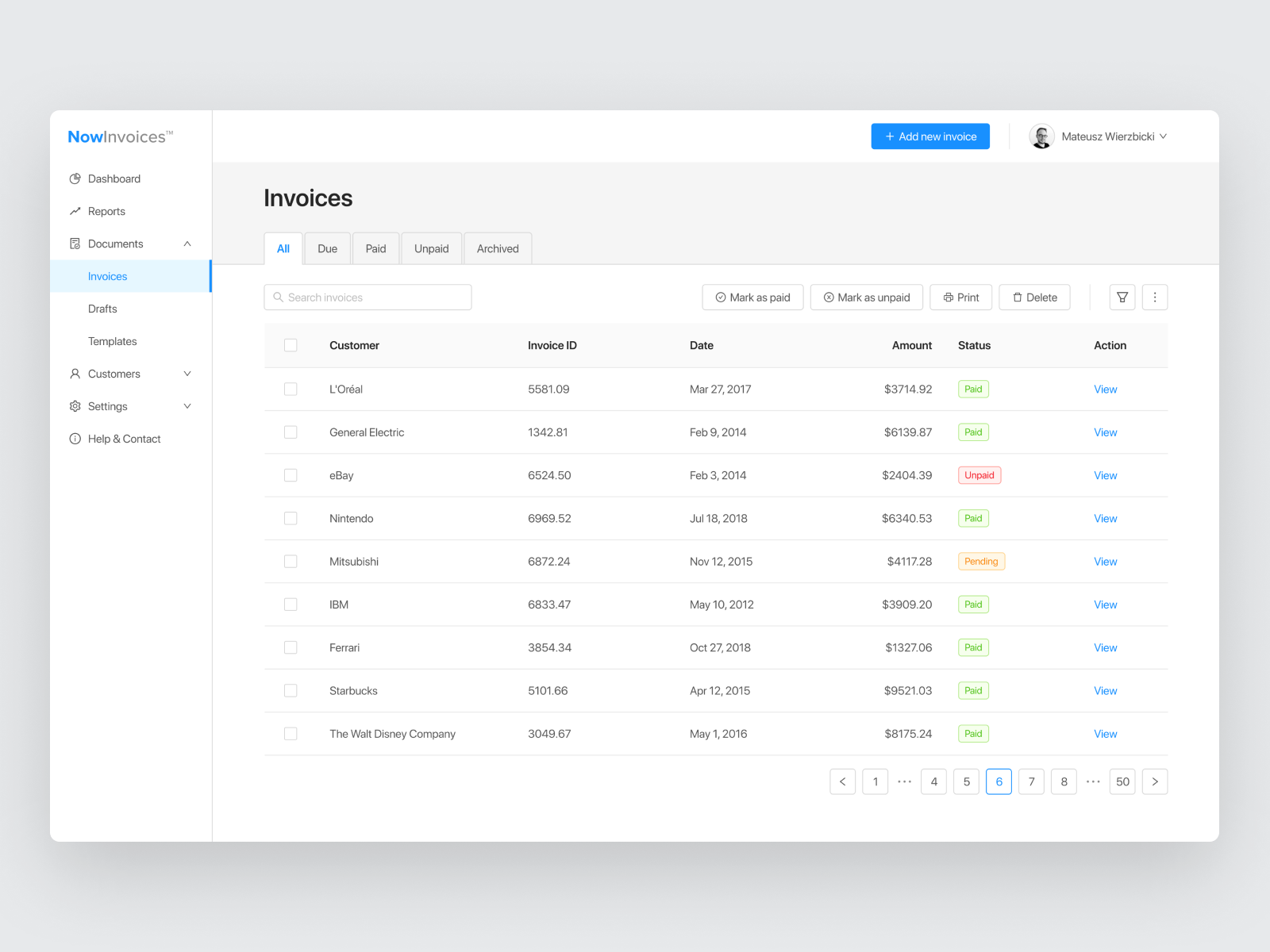
Task: Collapse the Documents section chevron
Action: tap(187, 244)
